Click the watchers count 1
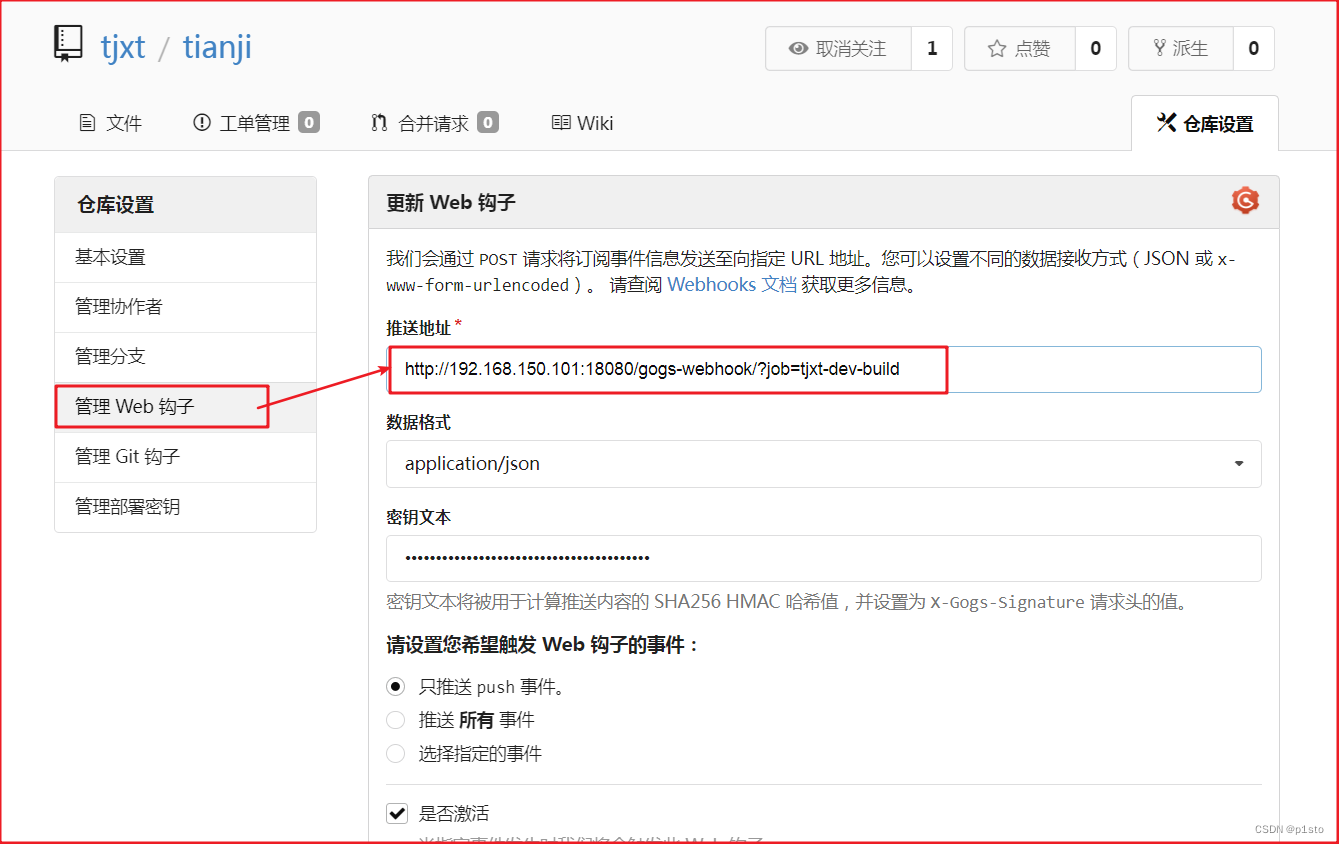The width and height of the screenshot is (1339, 844). (932, 48)
